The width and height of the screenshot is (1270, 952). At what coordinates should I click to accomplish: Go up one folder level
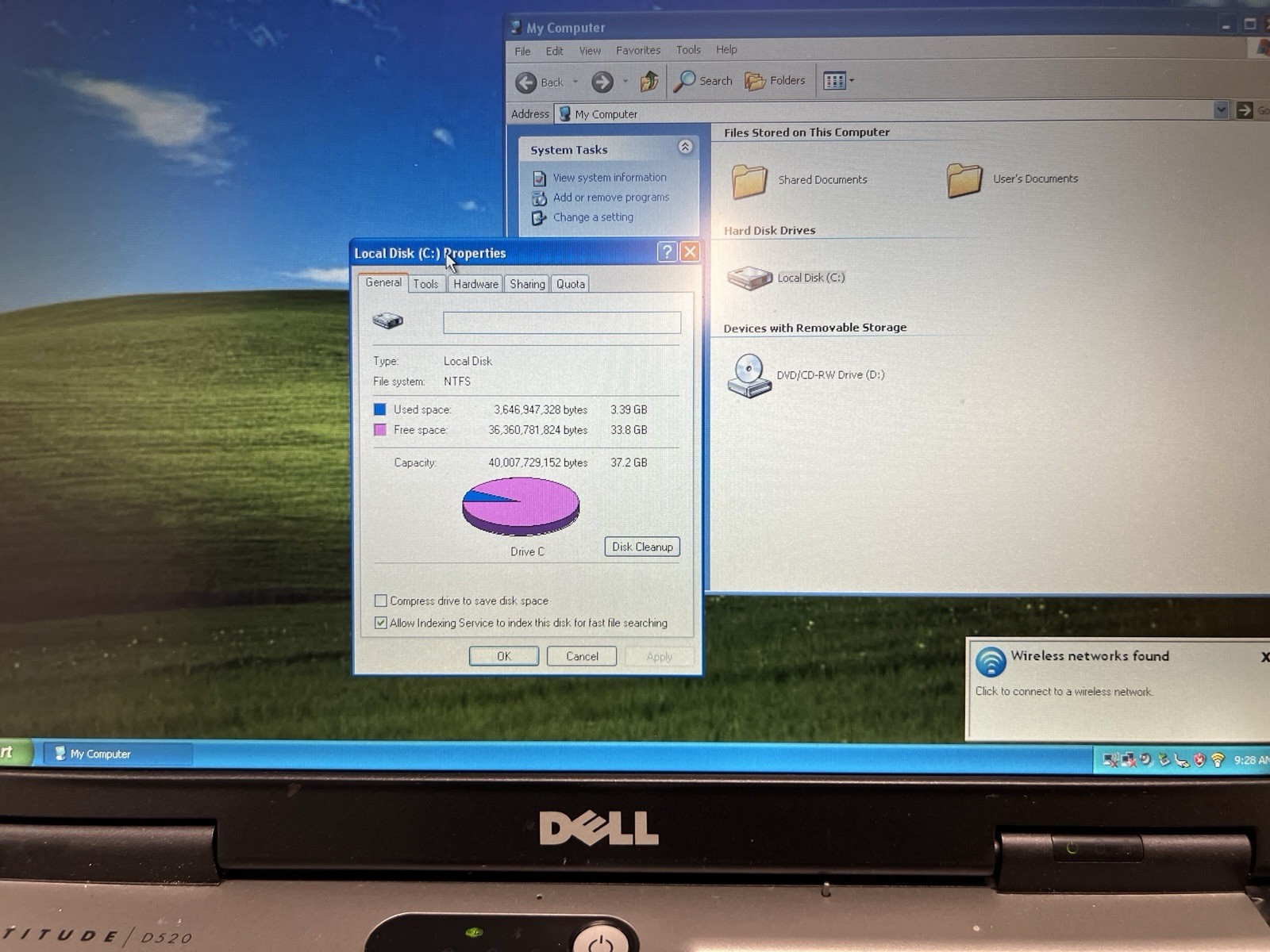[650, 80]
